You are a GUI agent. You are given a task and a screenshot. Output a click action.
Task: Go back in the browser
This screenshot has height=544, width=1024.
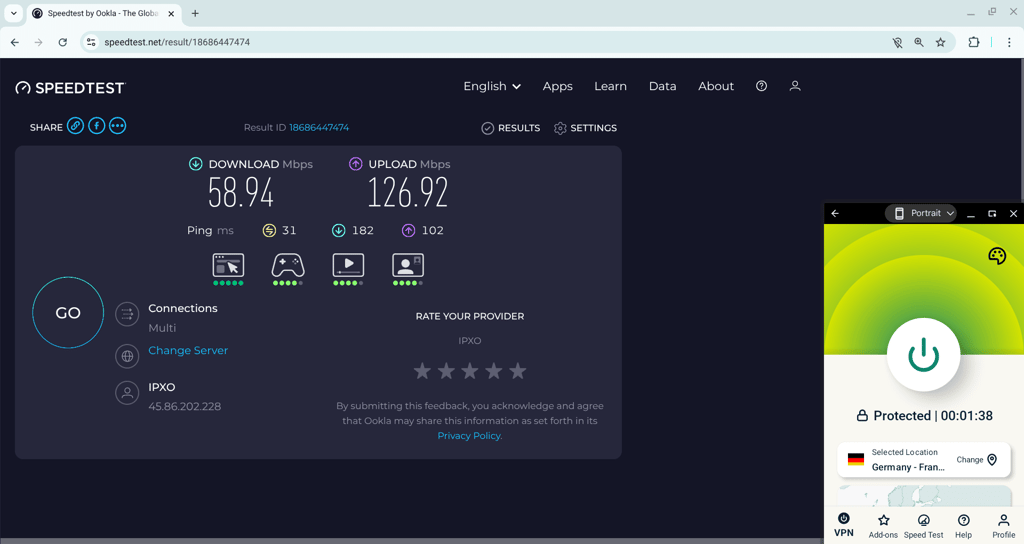pyautogui.click(x=14, y=42)
